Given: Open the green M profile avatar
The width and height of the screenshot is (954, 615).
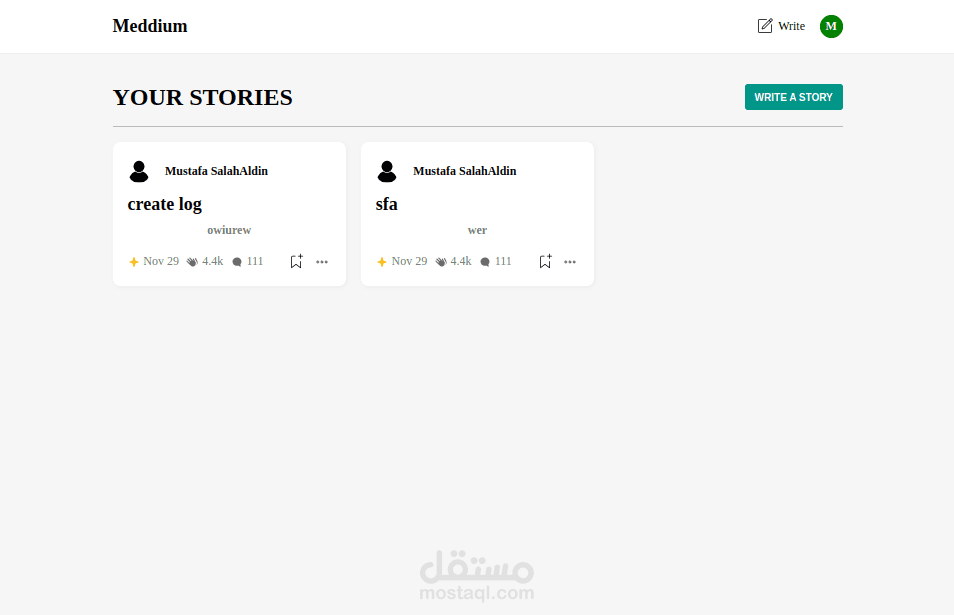Looking at the screenshot, I should [831, 26].
